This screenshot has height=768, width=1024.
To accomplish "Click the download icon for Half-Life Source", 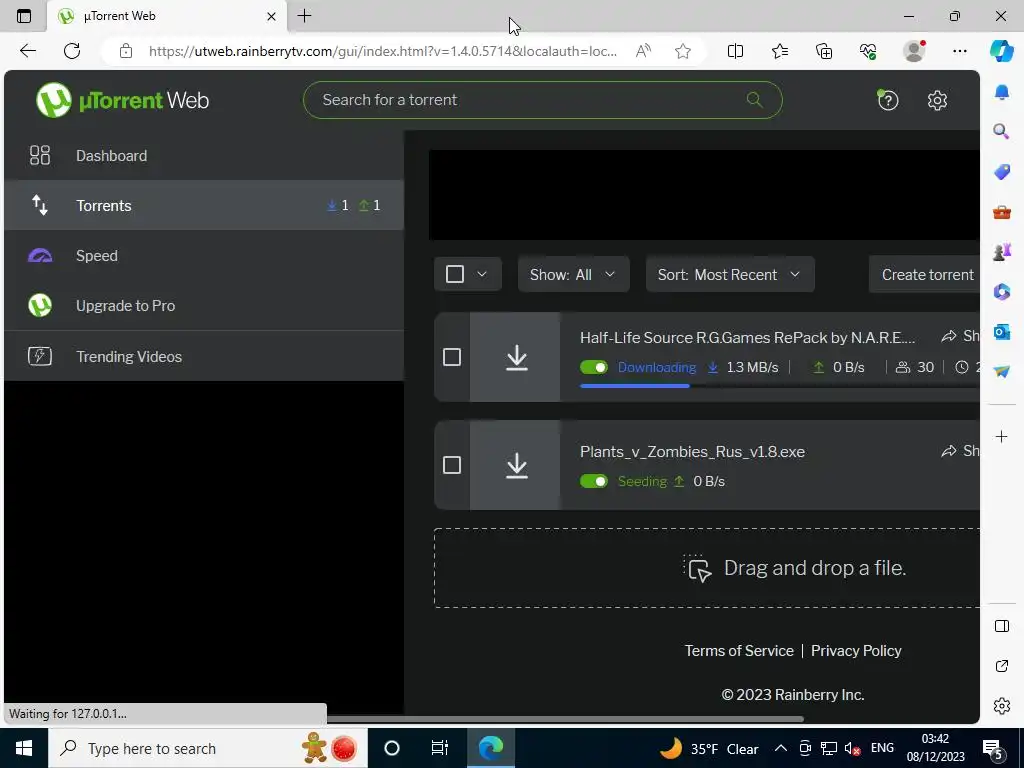I will pyautogui.click(x=517, y=357).
